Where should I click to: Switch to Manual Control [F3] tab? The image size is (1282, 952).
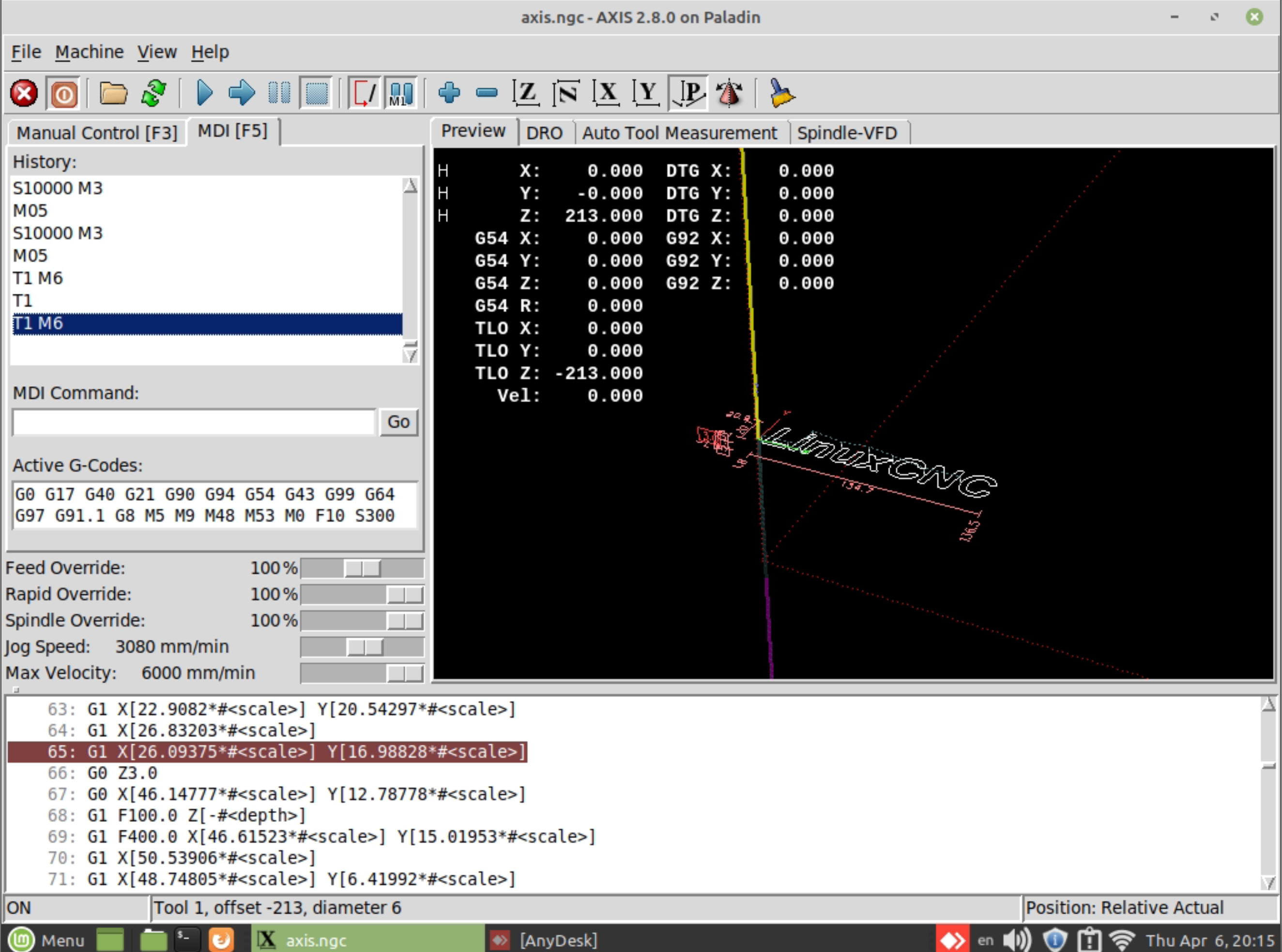(x=97, y=133)
